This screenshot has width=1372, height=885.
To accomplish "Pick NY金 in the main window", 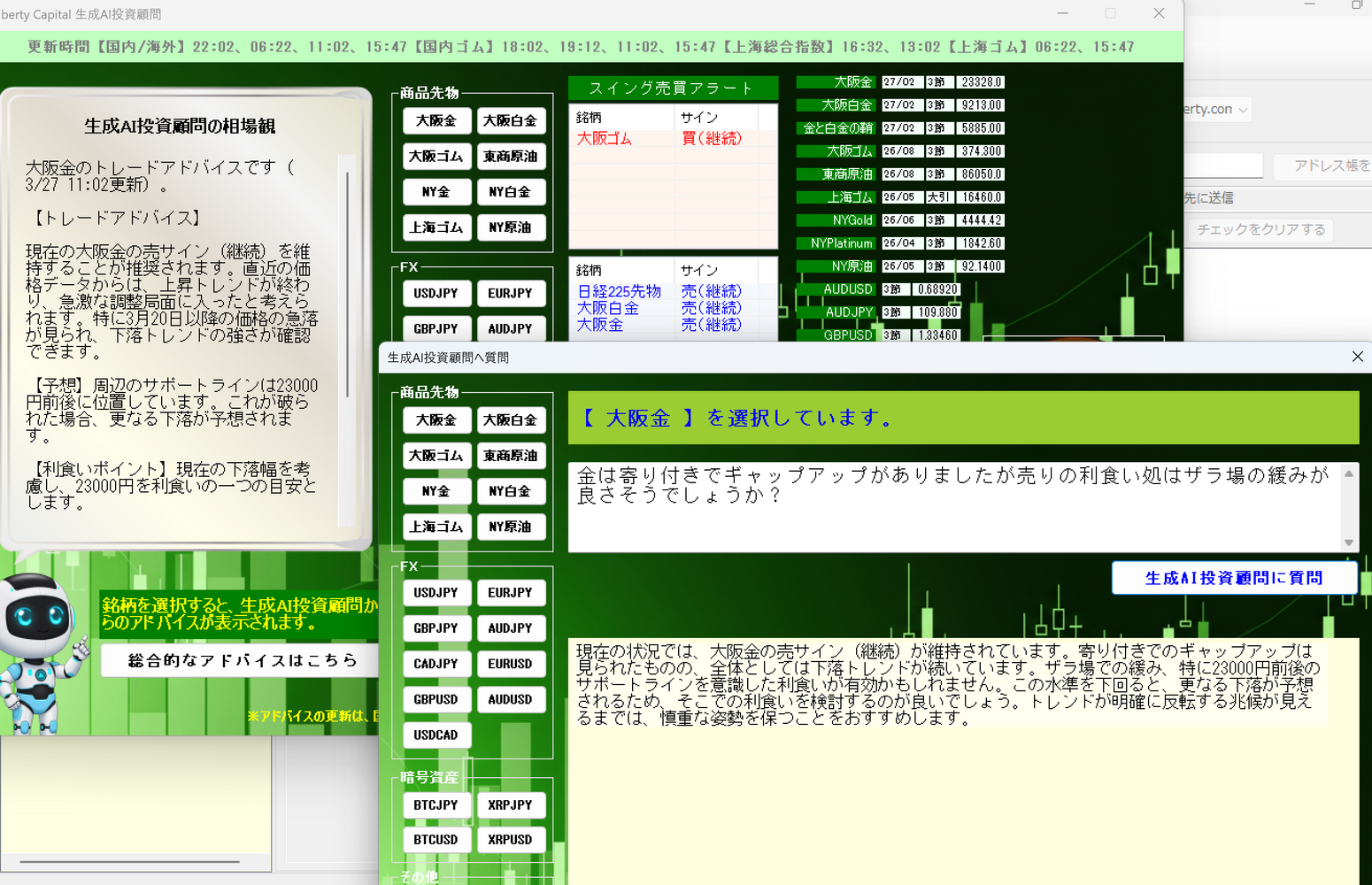I will tap(435, 192).
